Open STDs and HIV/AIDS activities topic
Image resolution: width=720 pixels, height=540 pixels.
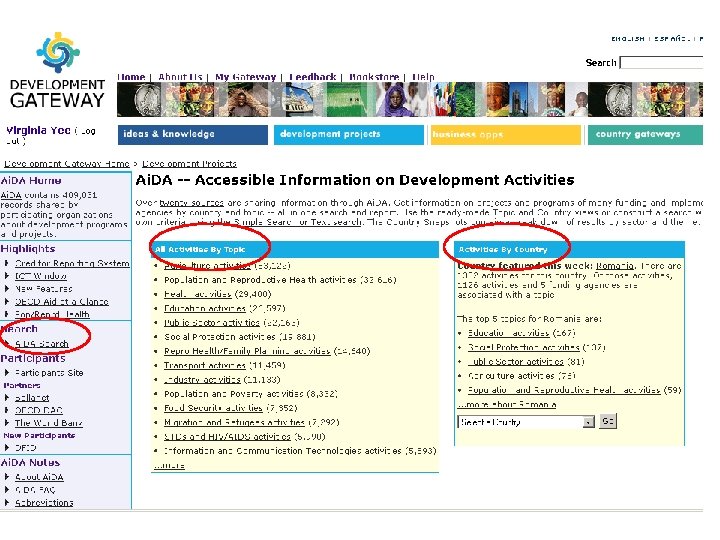[x=227, y=436]
